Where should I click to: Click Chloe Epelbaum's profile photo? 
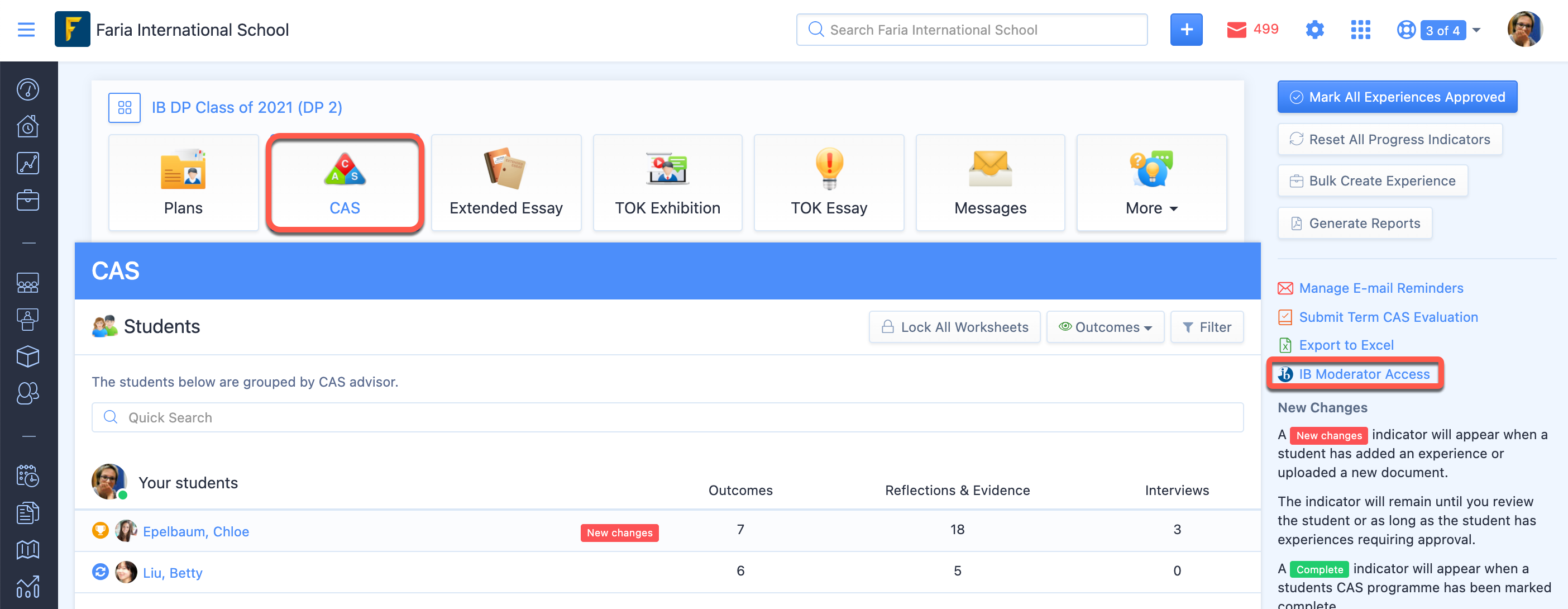click(x=126, y=530)
